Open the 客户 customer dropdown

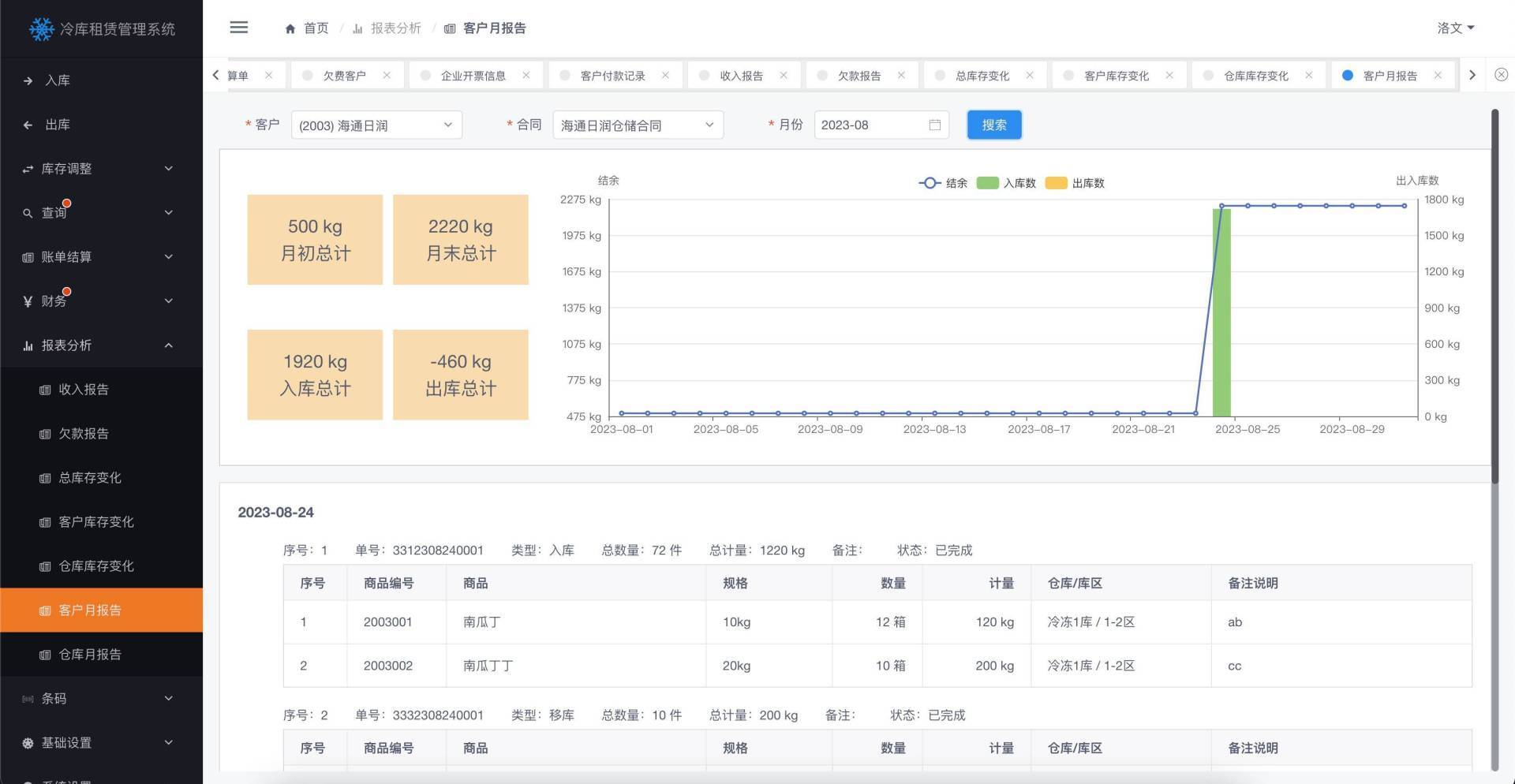pyautogui.click(x=376, y=125)
